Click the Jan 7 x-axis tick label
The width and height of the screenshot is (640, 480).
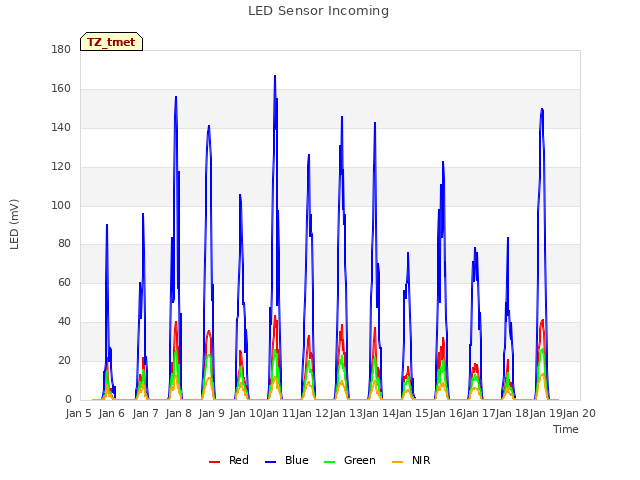pyautogui.click(x=145, y=413)
